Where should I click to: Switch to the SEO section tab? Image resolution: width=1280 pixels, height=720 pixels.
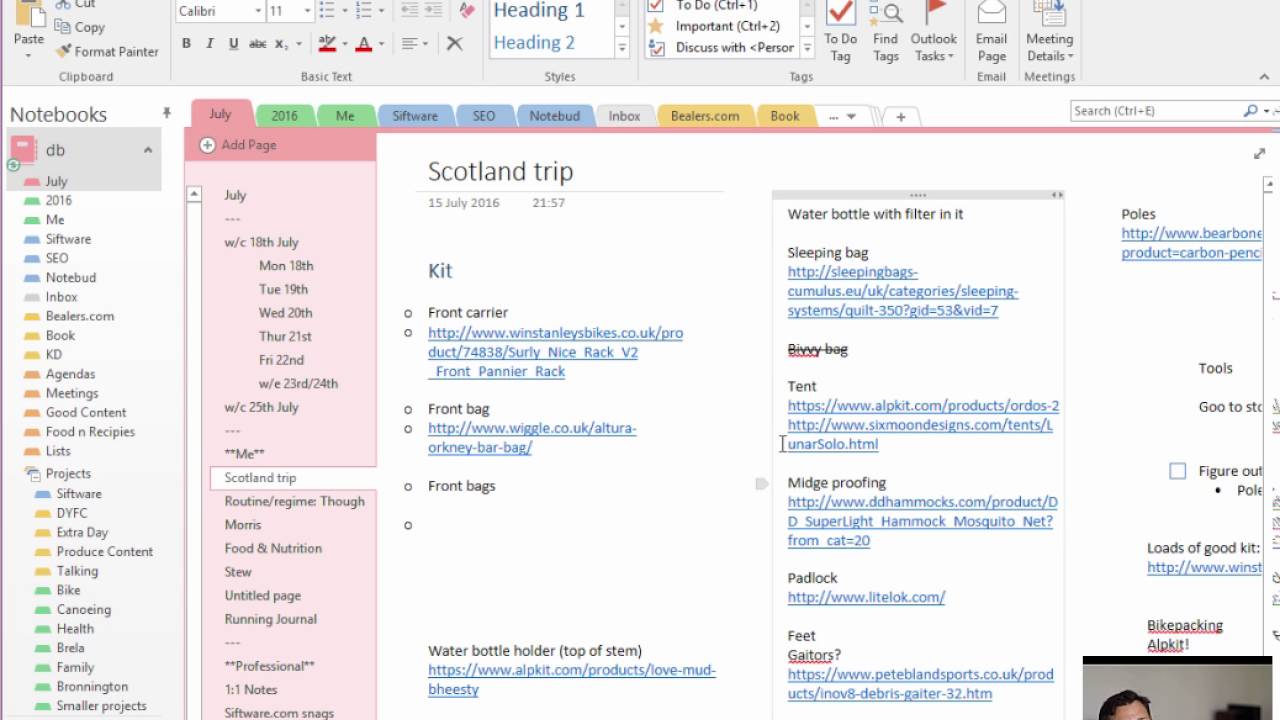[x=484, y=116]
